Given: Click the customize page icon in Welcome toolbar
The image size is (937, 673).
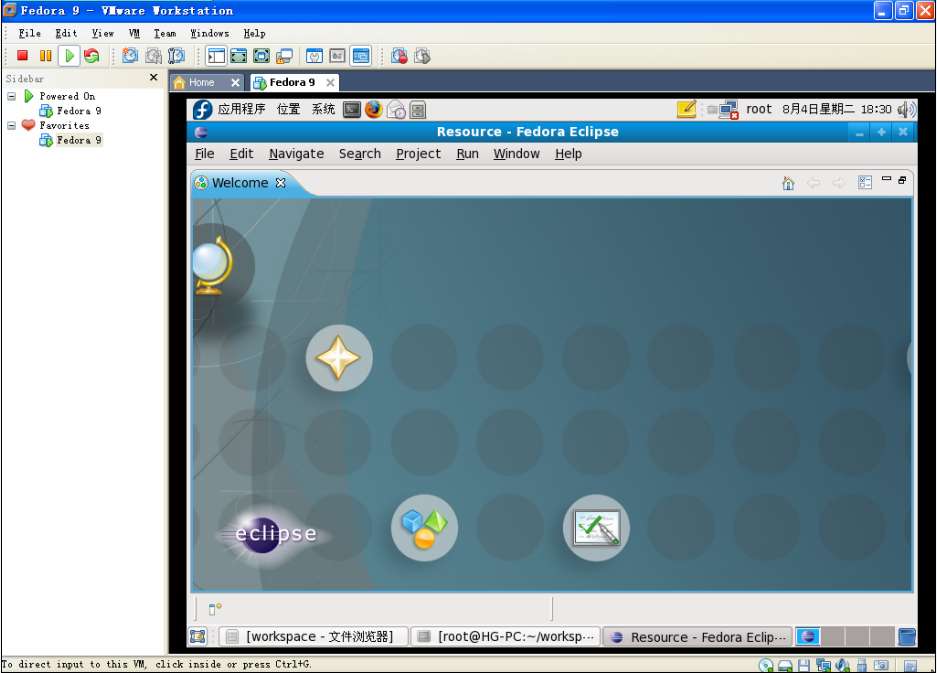Looking at the screenshot, I should tap(865, 182).
